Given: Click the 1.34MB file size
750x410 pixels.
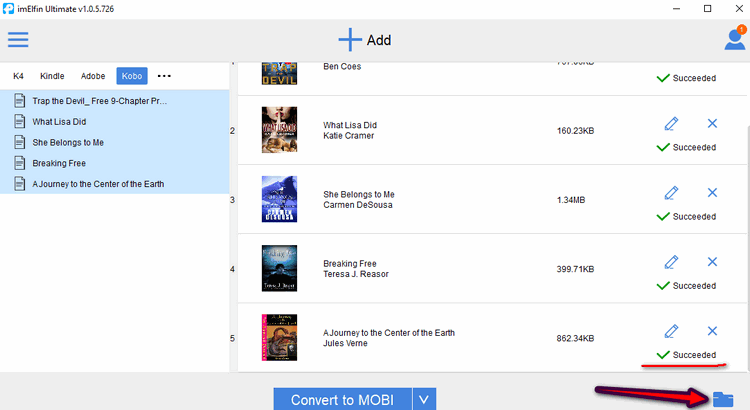Looking at the screenshot, I should [x=571, y=200].
